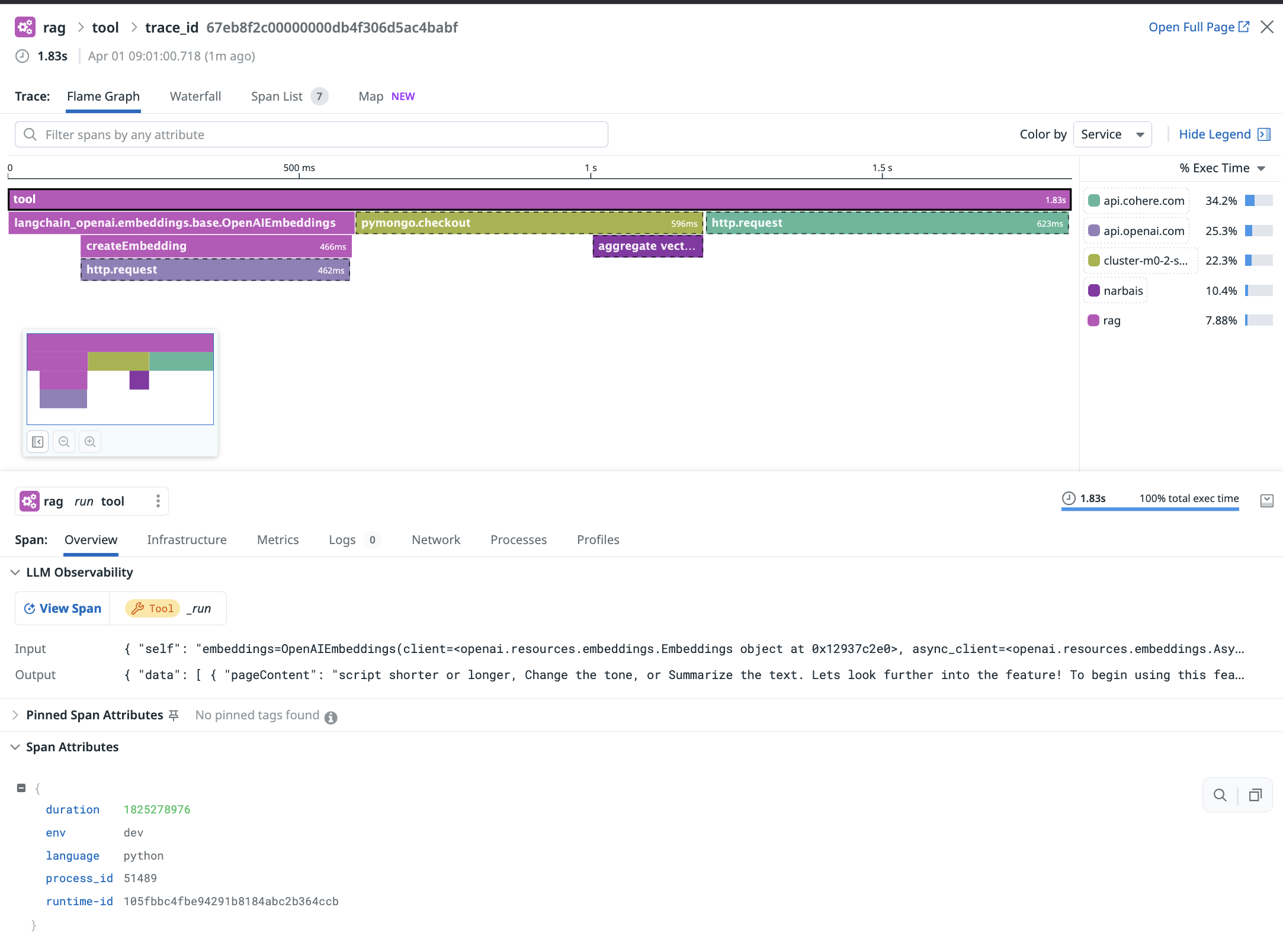The height and width of the screenshot is (952, 1283).
Task: Collapse the minimap panel icon
Action: tap(38, 442)
